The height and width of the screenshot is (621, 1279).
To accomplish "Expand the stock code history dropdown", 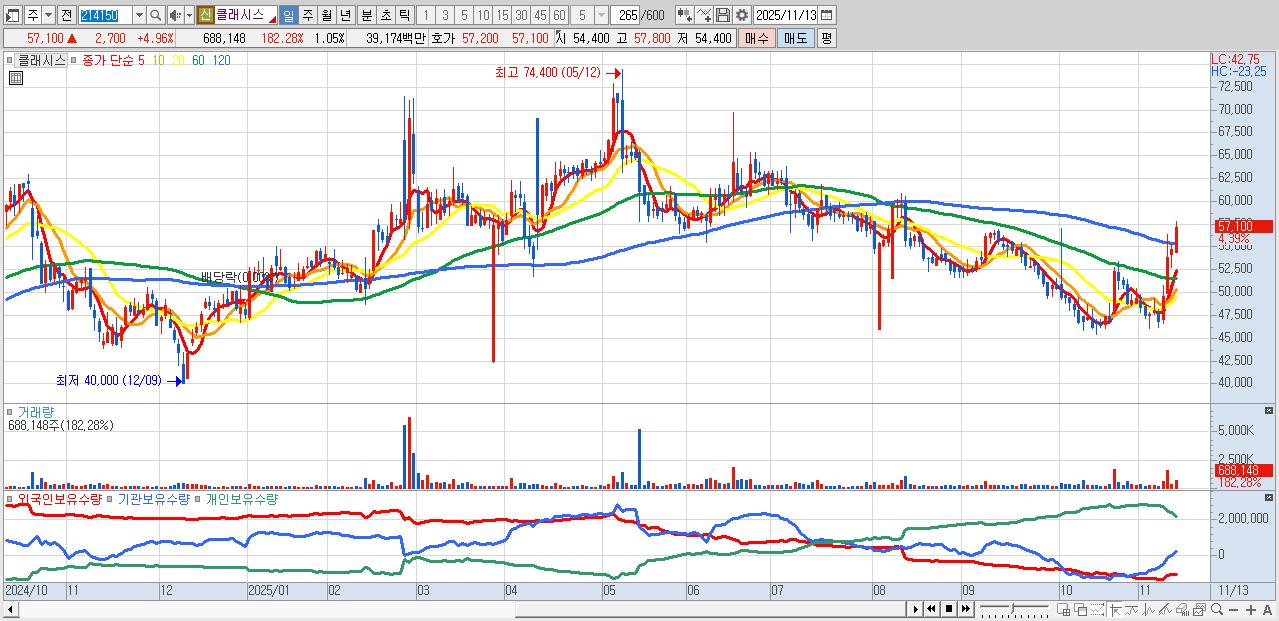I will click(x=139, y=15).
